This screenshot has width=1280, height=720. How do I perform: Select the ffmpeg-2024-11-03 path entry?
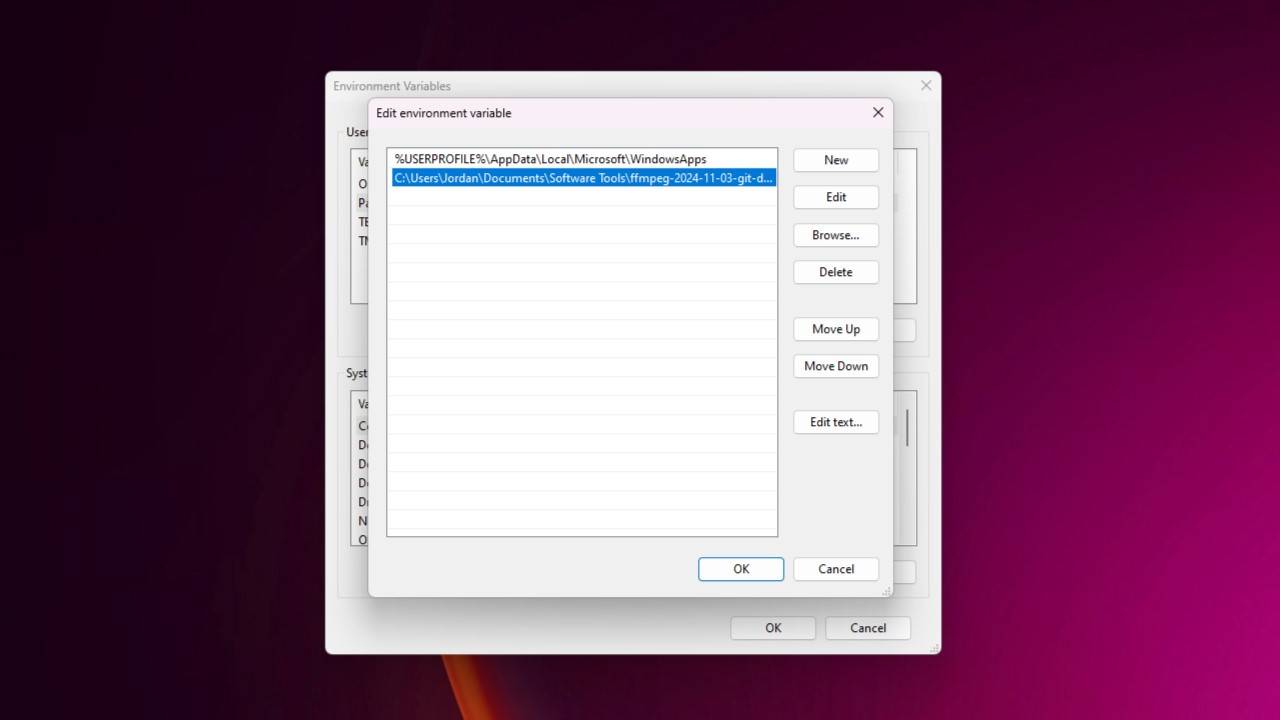point(583,178)
